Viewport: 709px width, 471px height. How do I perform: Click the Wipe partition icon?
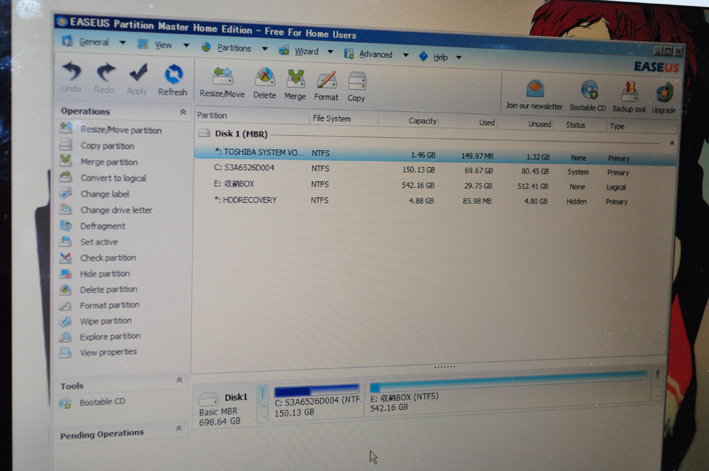pos(66,321)
